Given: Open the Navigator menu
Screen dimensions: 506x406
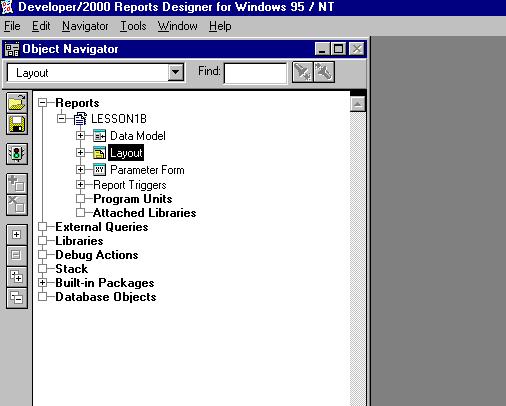Looking at the screenshot, I should click(85, 26).
